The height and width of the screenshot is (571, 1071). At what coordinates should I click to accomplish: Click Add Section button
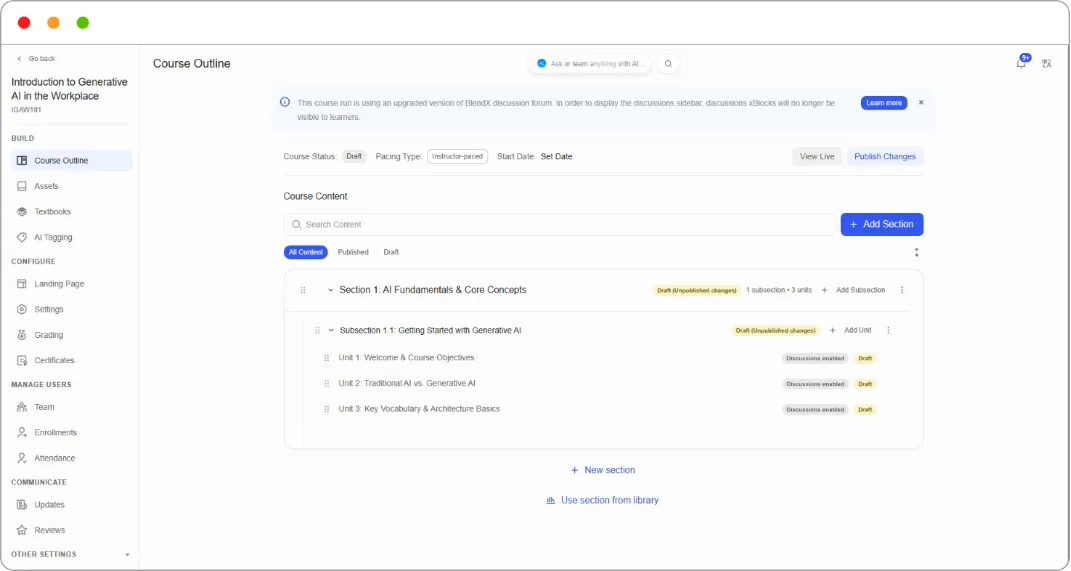882,224
